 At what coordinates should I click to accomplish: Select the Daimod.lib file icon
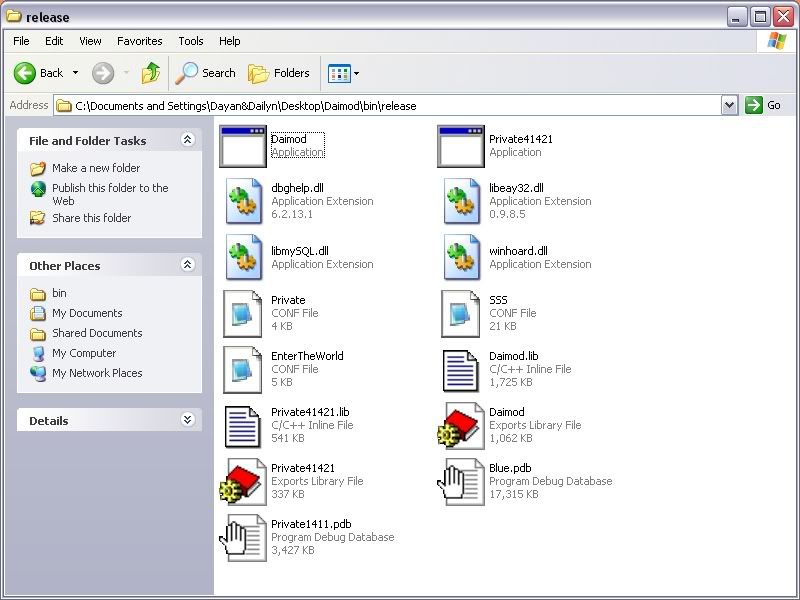tap(460, 371)
